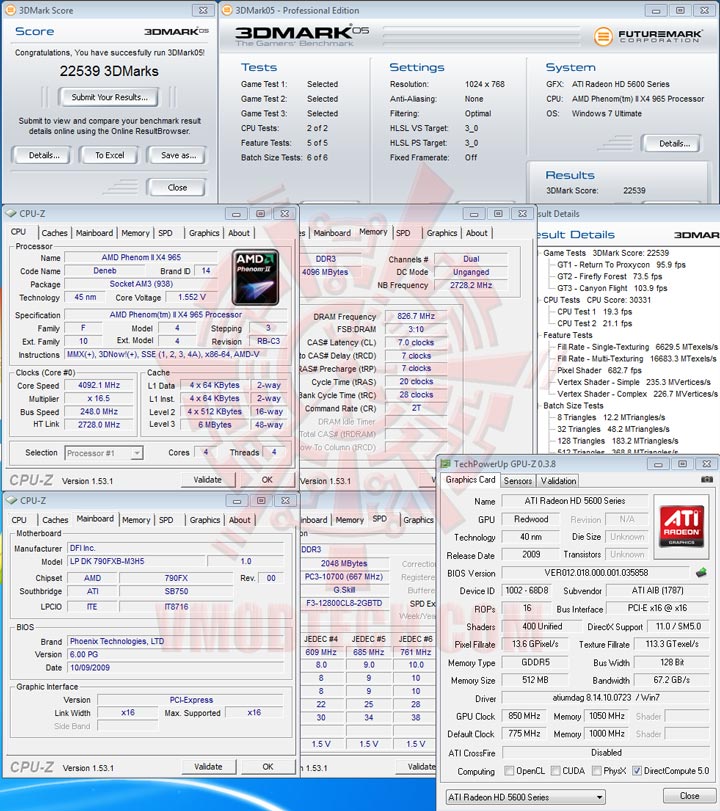720x811 pixels.
Task: Open the About tab in CPU-Z processor window
Action: pyautogui.click(x=239, y=233)
